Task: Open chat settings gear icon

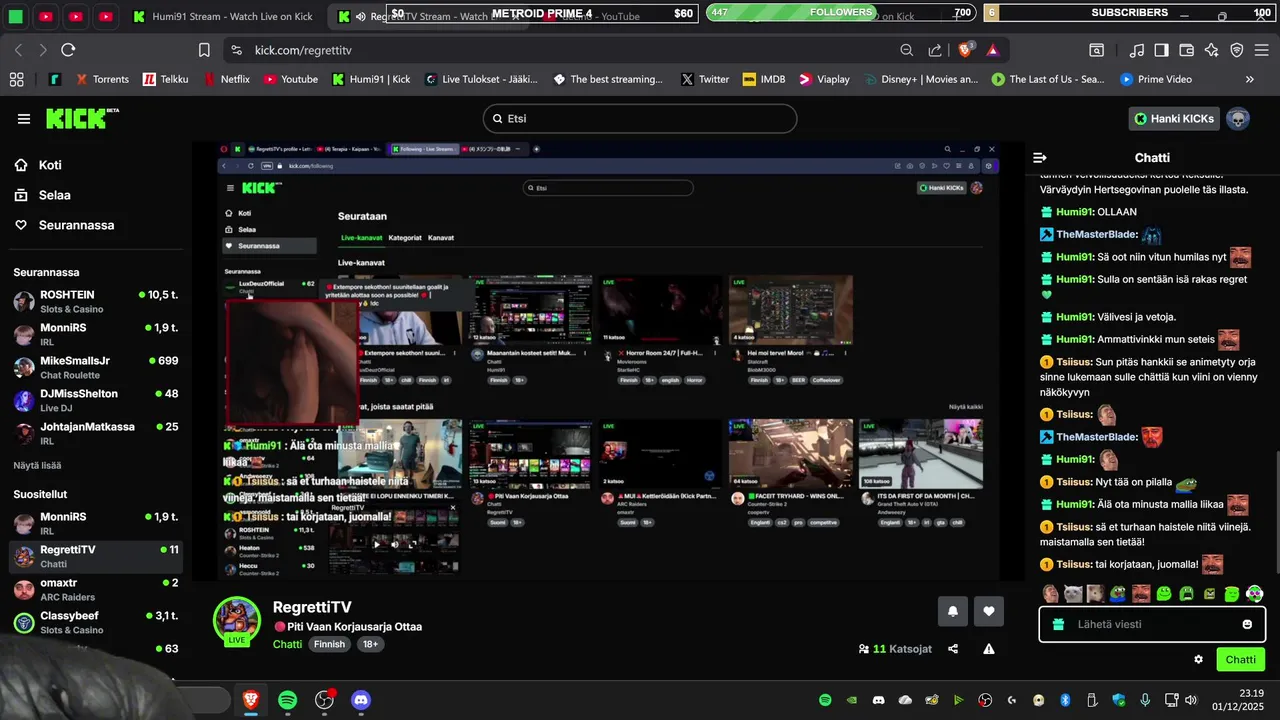Action: [1198, 659]
